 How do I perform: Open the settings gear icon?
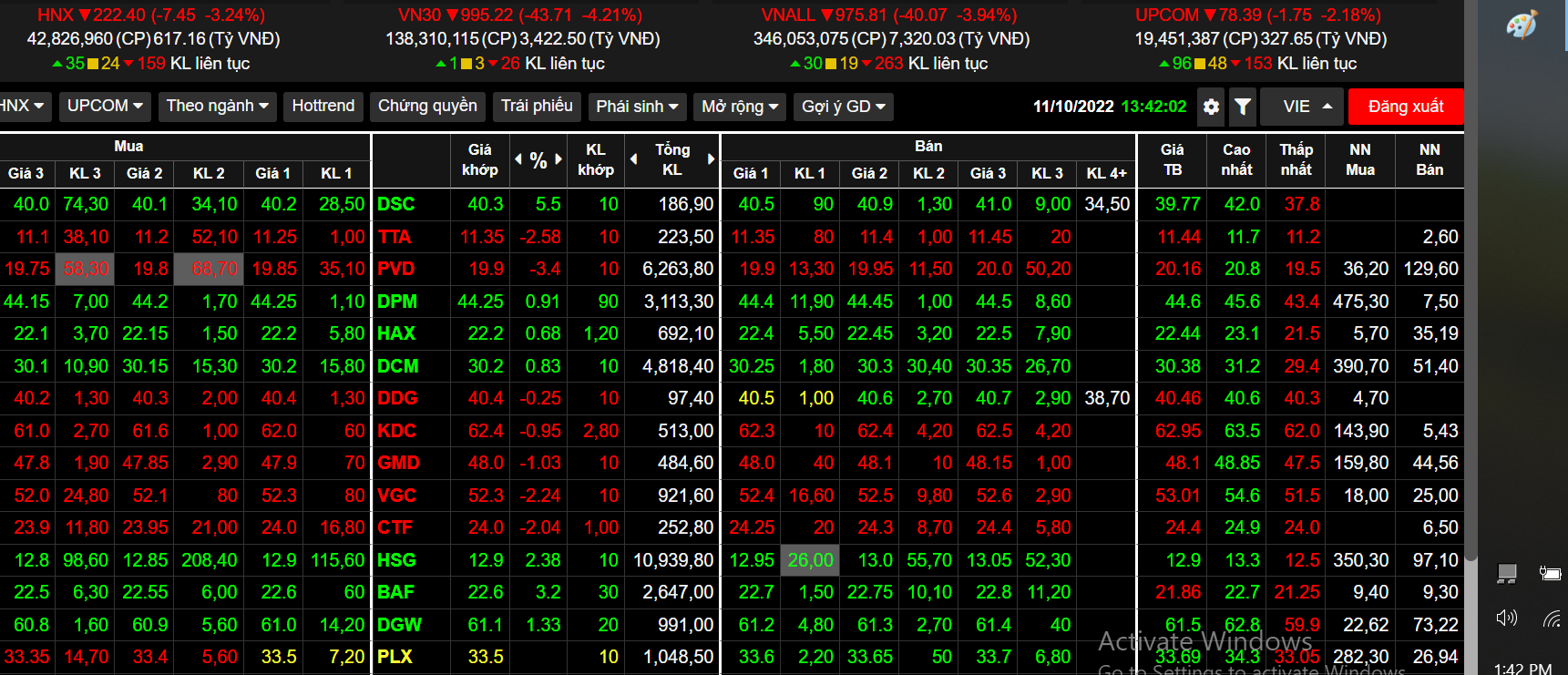tap(1211, 107)
